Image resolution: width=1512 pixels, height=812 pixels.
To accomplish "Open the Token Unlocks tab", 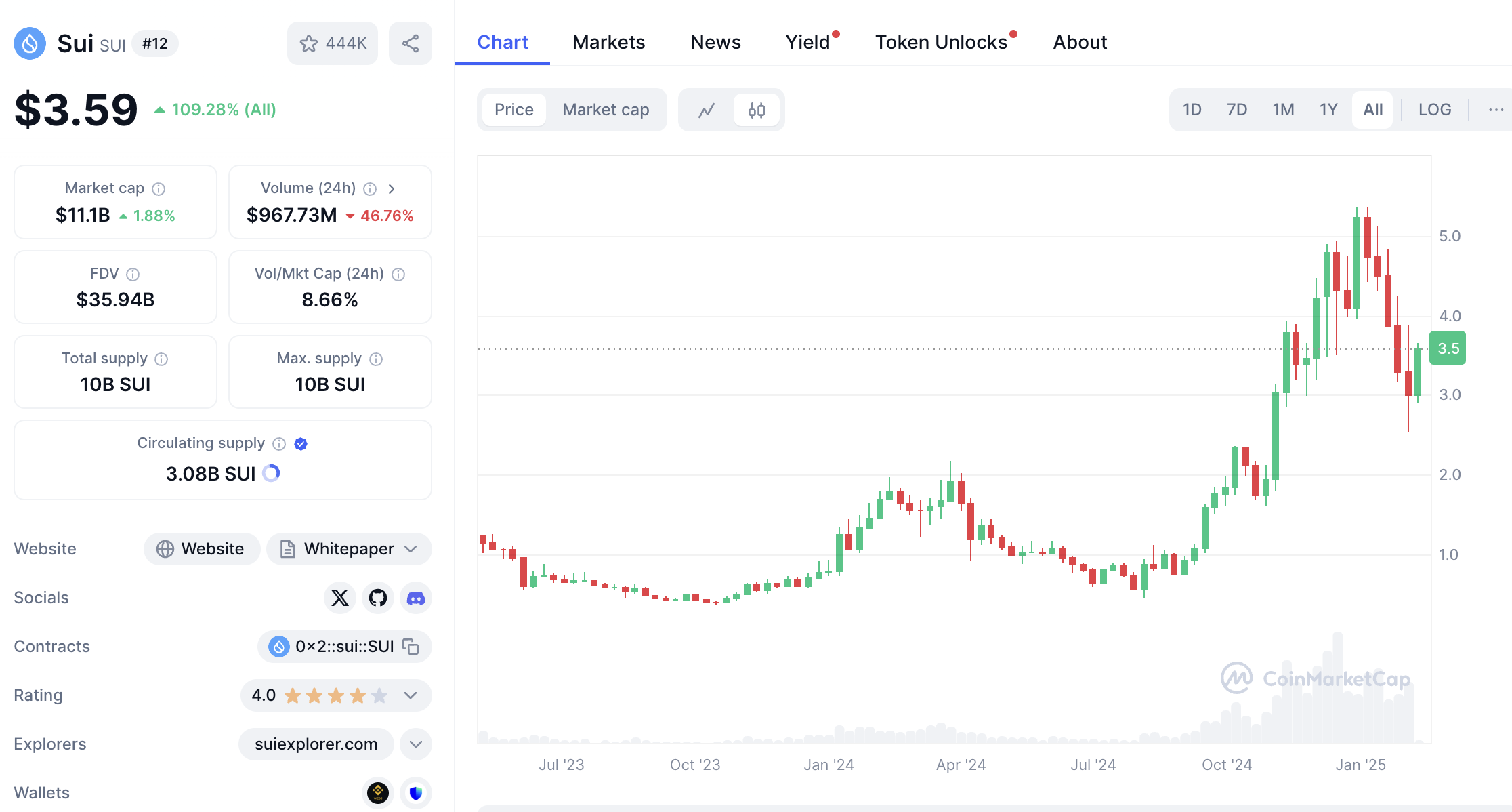I will [943, 42].
